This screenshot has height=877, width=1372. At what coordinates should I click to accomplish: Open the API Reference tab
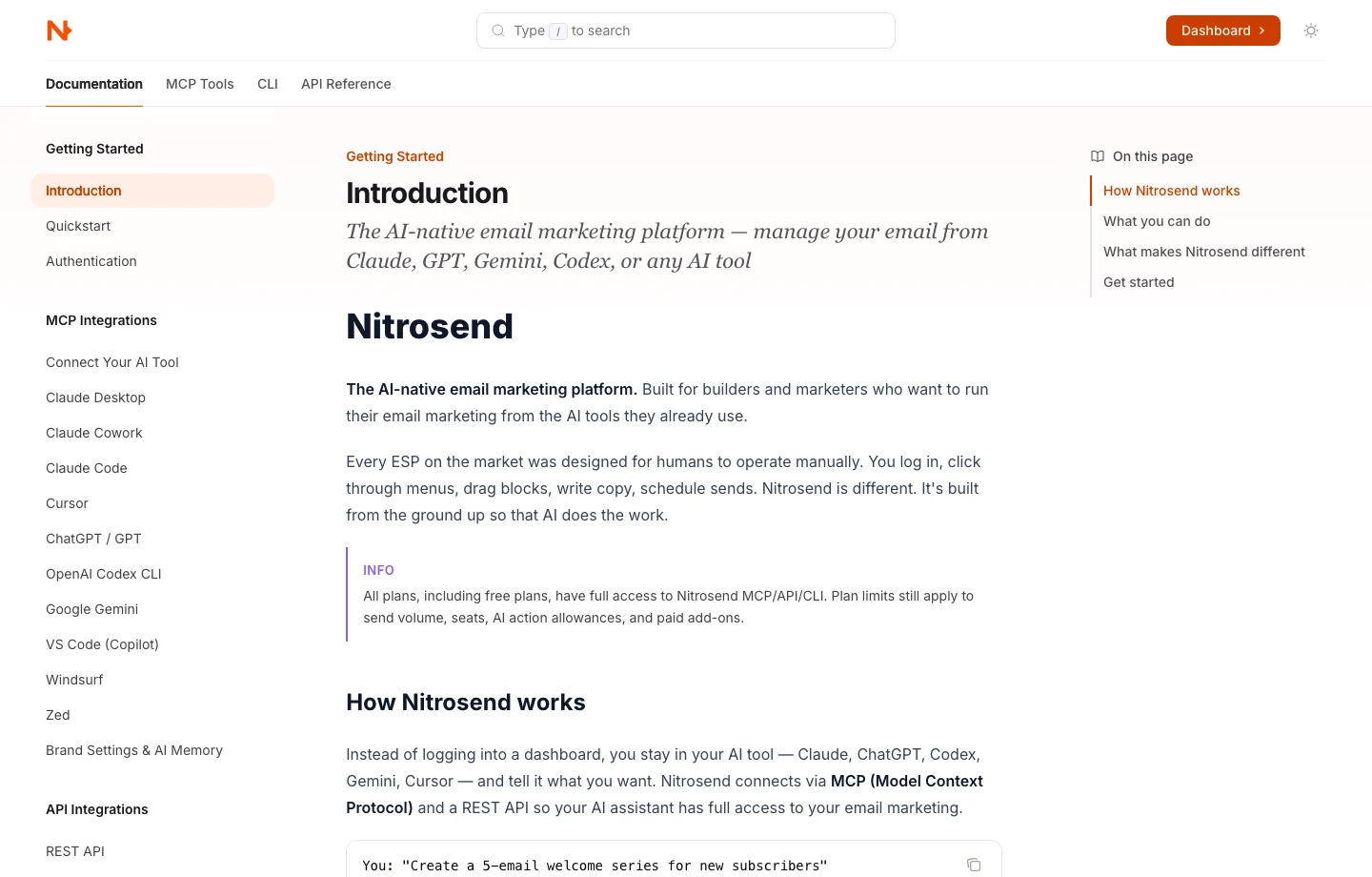click(x=346, y=84)
